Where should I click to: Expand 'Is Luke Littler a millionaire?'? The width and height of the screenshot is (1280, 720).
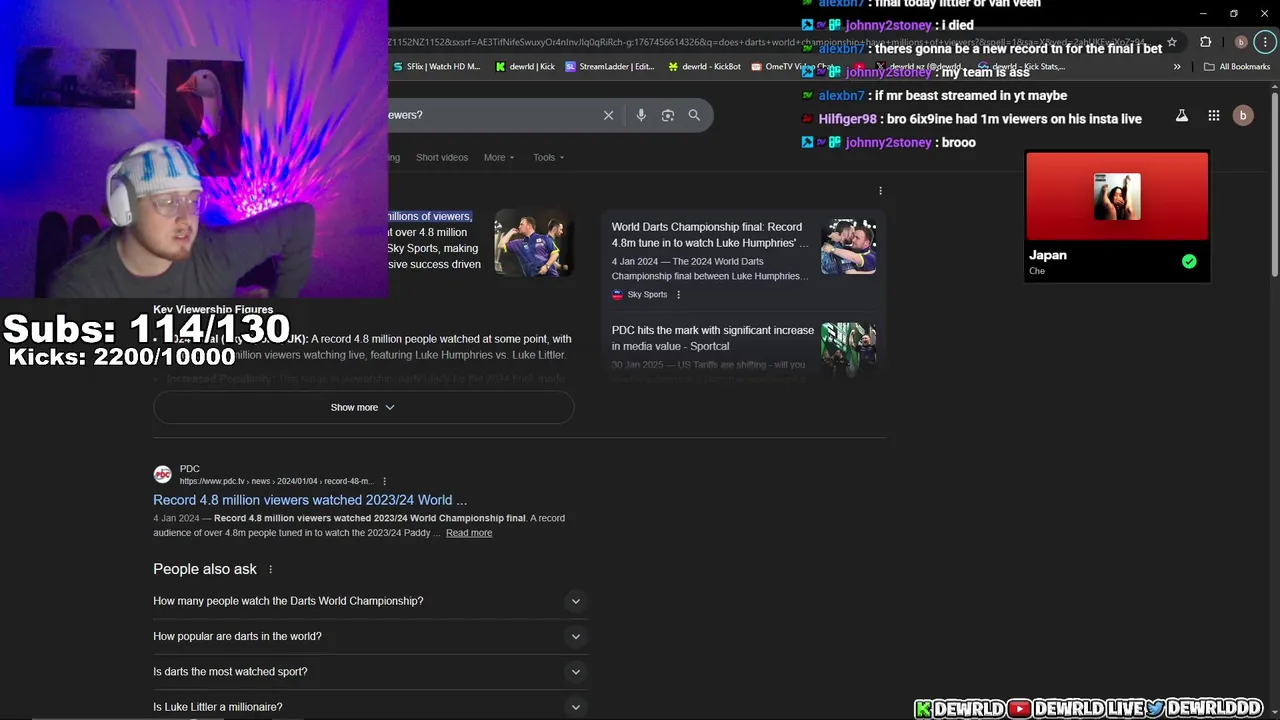click(368, 706)
